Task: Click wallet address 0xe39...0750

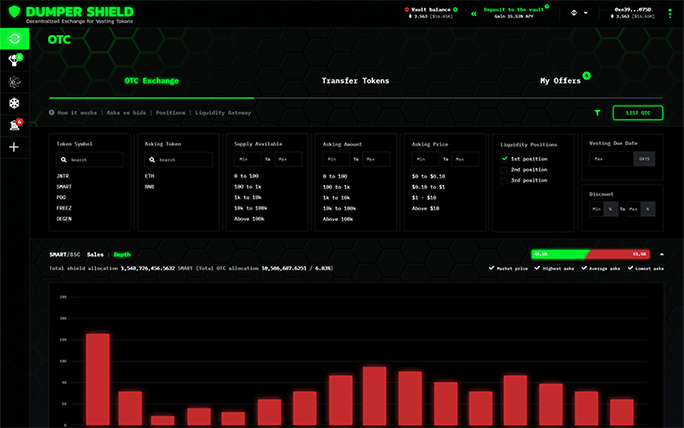Action: click(x=633, y=9)
